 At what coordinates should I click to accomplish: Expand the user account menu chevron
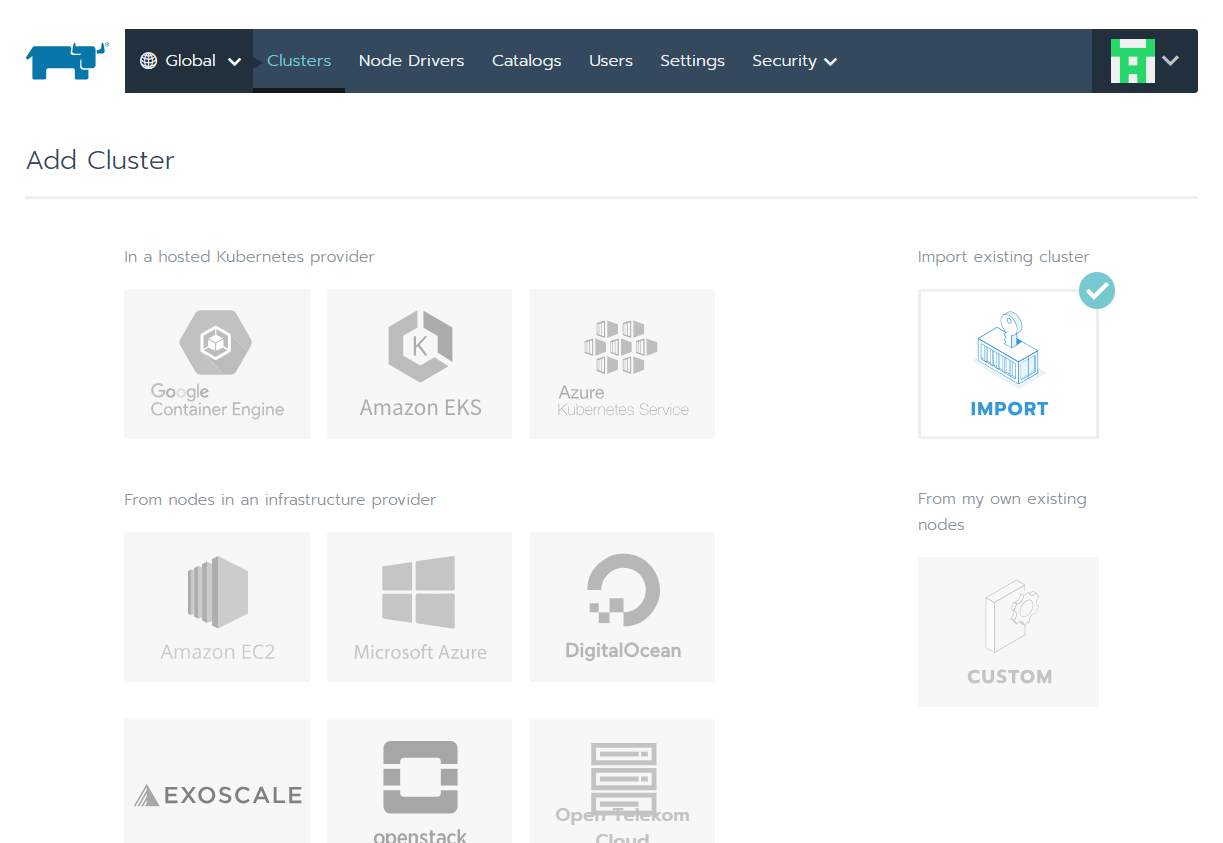coord(1171,61)
